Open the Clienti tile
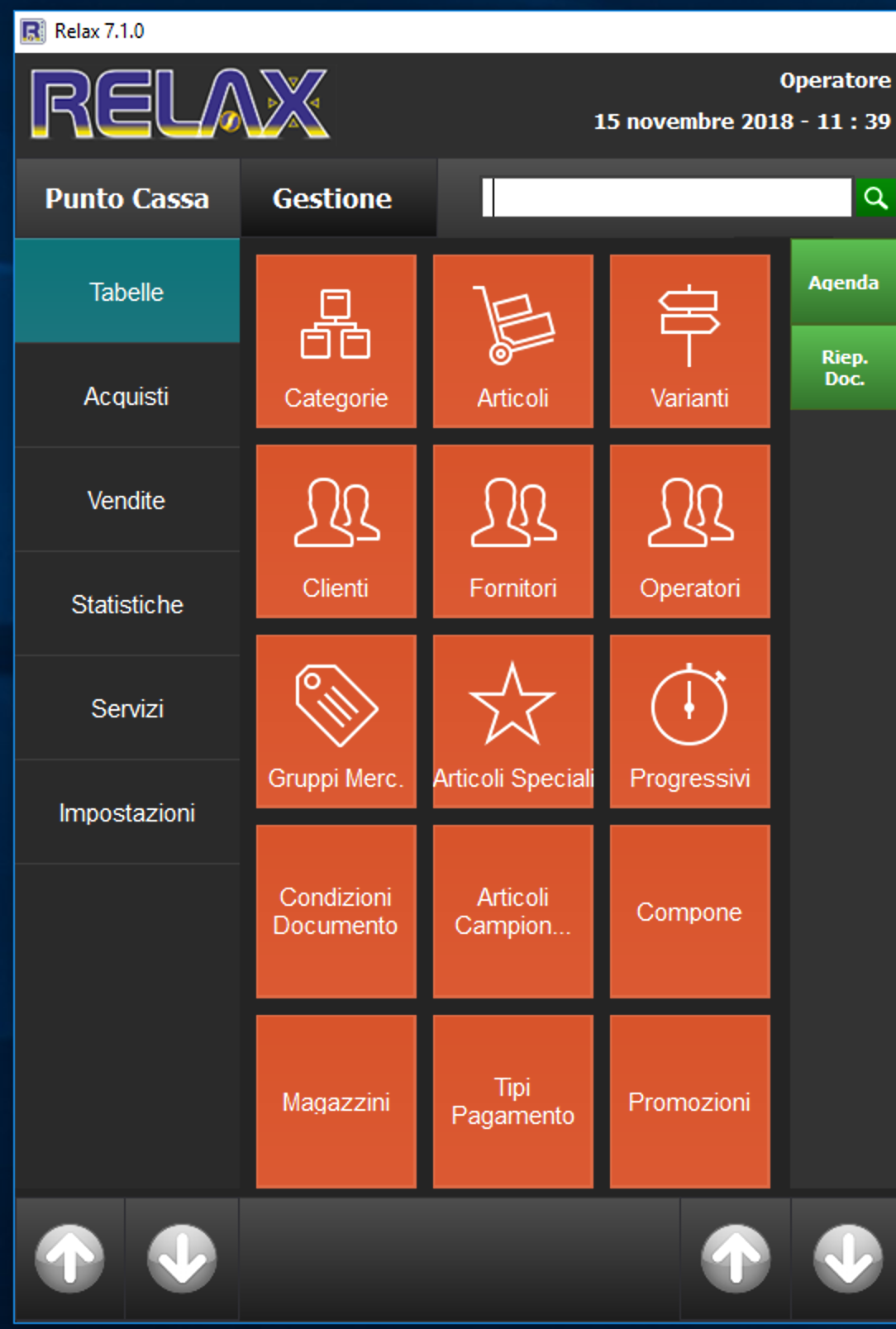The image size is (896, 1329). click(336, 531)
